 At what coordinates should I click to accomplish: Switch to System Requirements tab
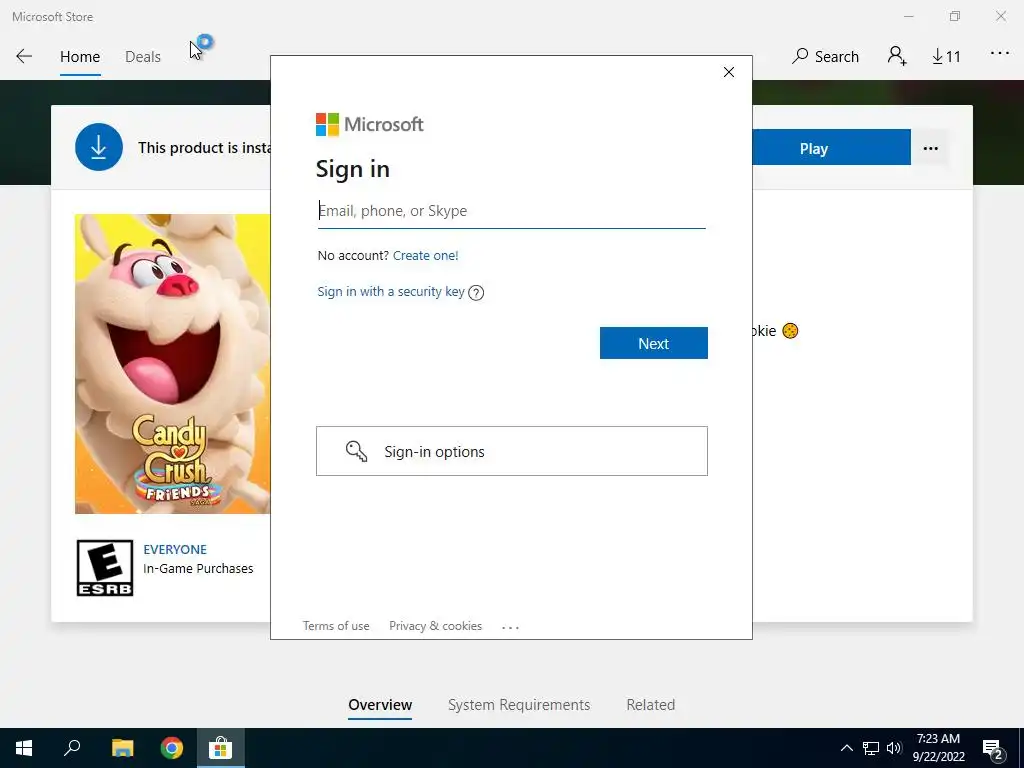pyautogui.click(x=519, y=705)
